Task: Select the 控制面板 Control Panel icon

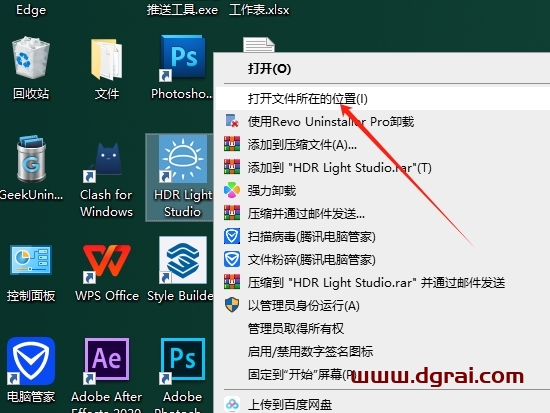Action: pyautogui.click(x=31, y=260)
